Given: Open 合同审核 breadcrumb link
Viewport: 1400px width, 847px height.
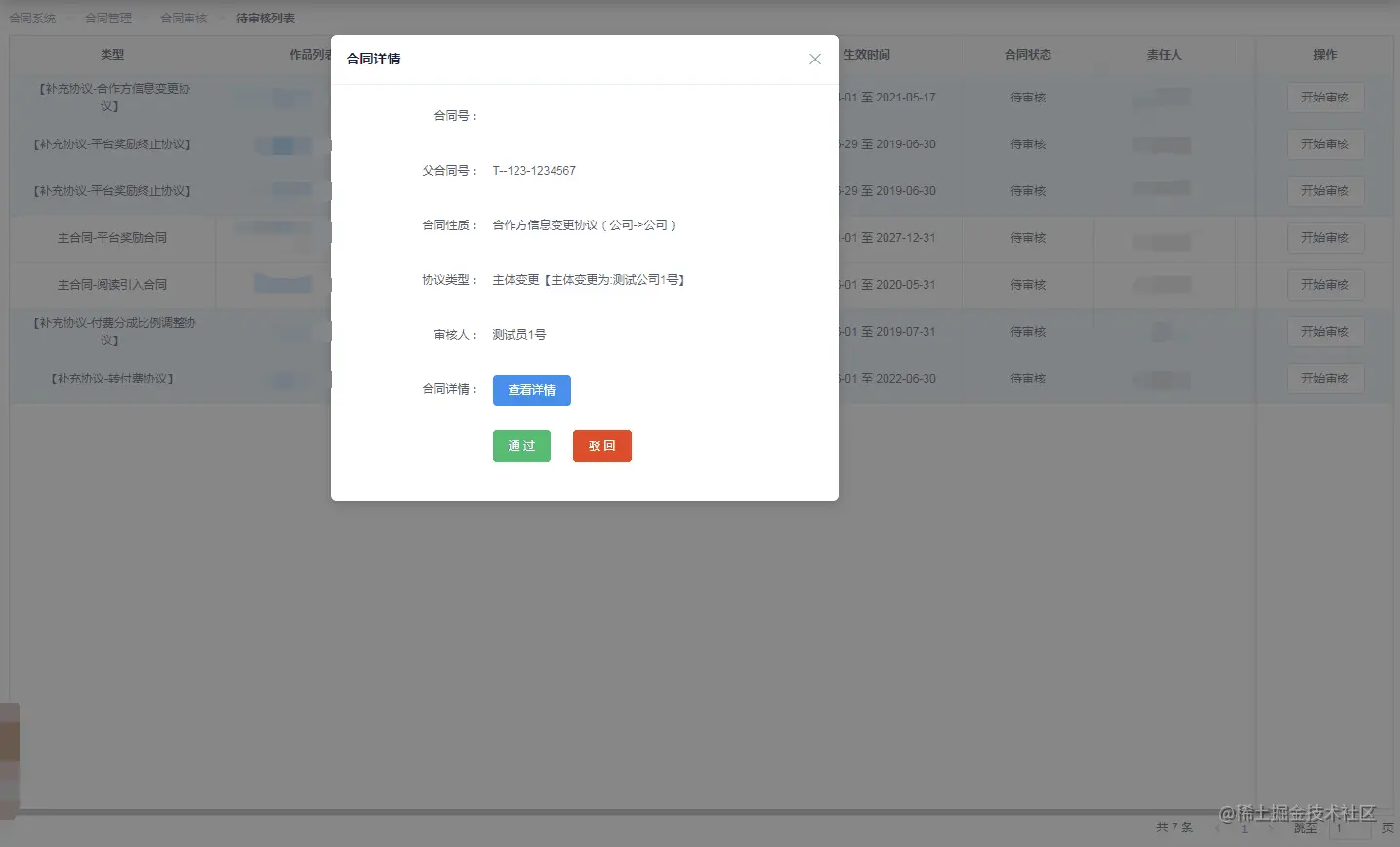Looking at the screenshot, I should coord(184,19).
